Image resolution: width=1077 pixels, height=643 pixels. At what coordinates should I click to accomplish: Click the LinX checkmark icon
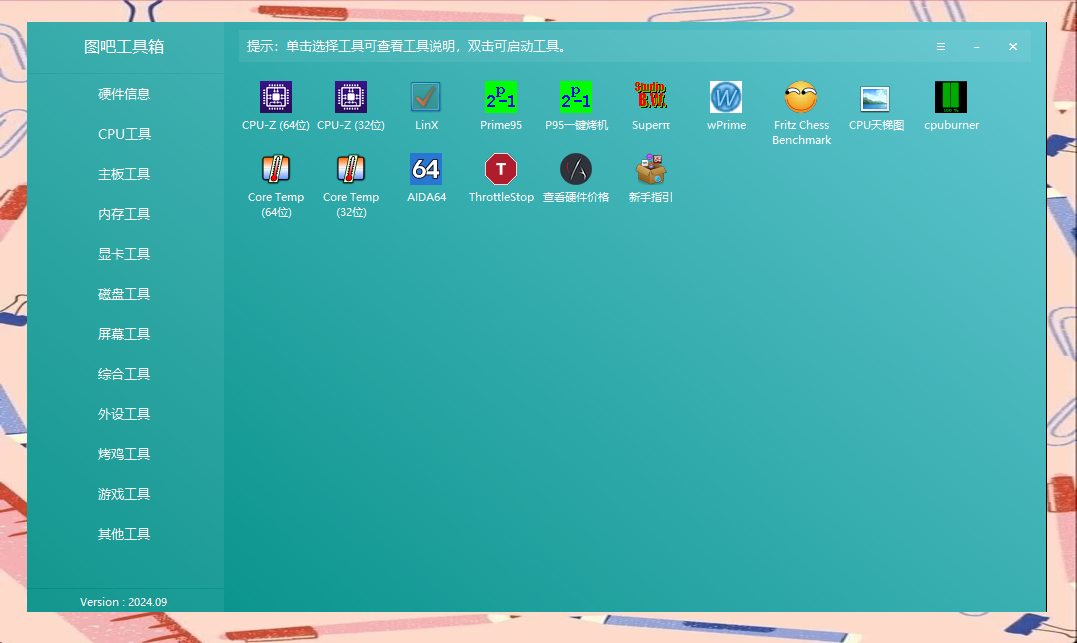pyautogui.click(x=426, y=97)
